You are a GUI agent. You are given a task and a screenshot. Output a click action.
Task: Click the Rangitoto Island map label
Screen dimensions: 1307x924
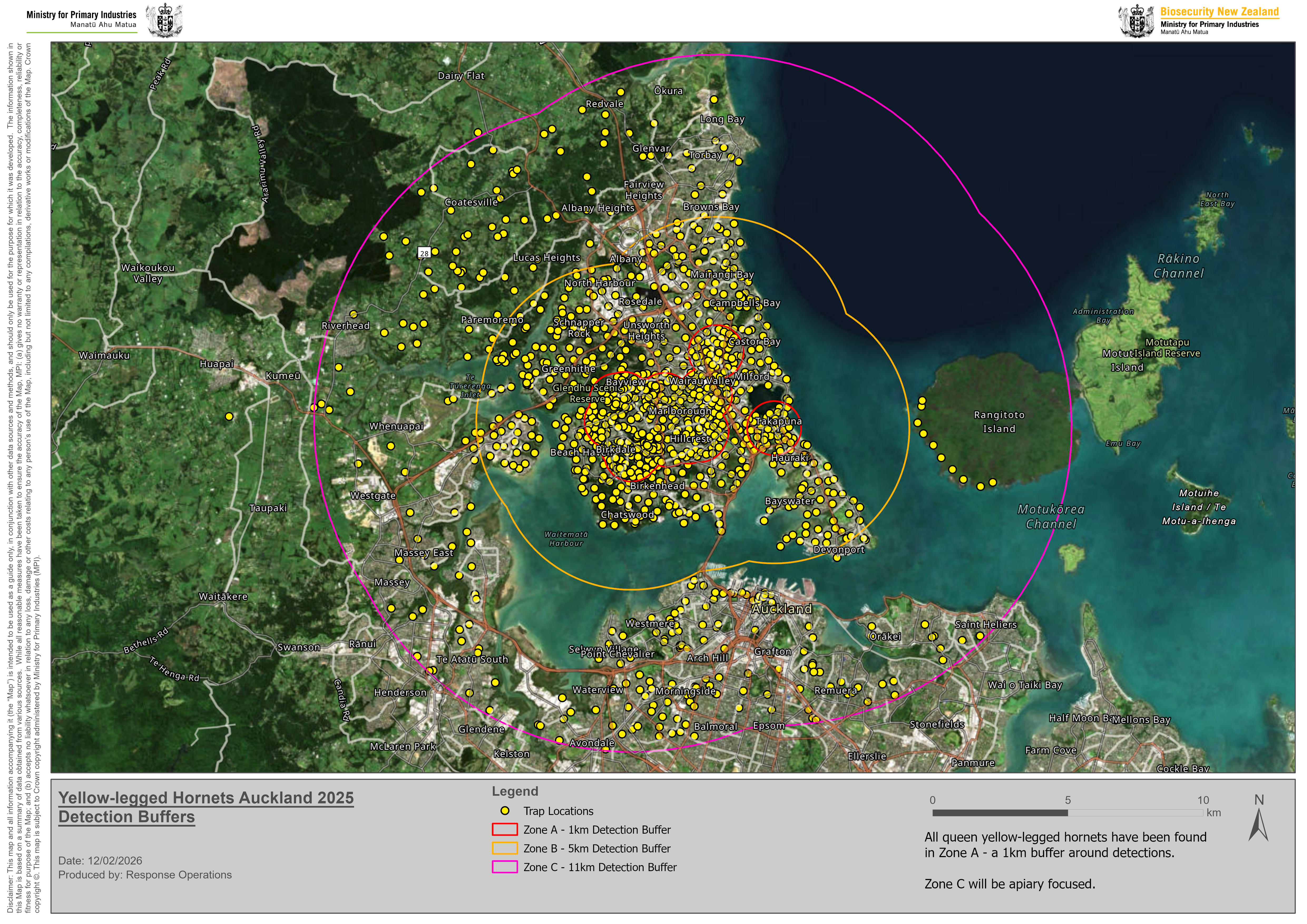click(999, 422)
